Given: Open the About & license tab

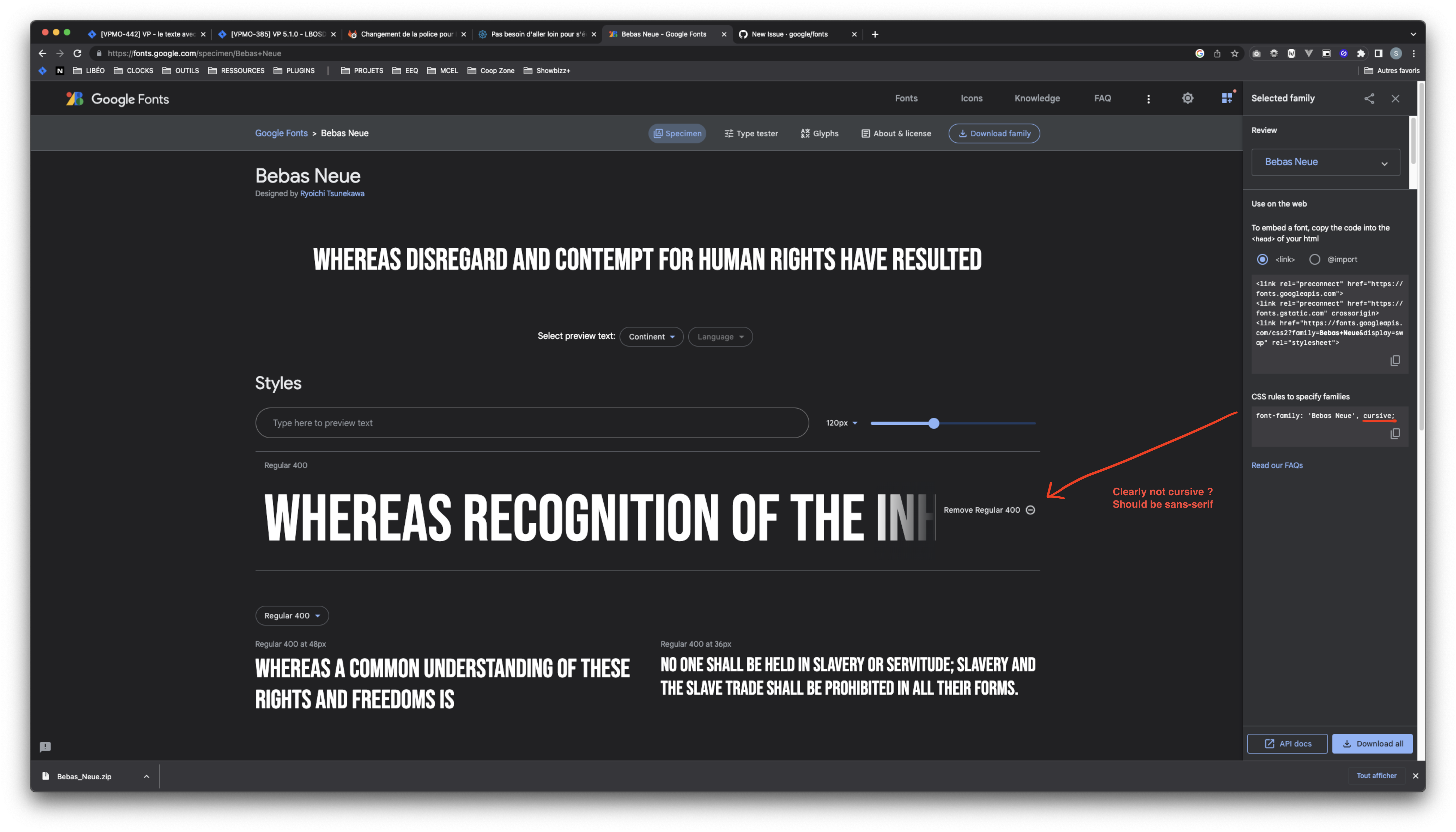Looking at the screenshot, I should click(x=896, y=133).
